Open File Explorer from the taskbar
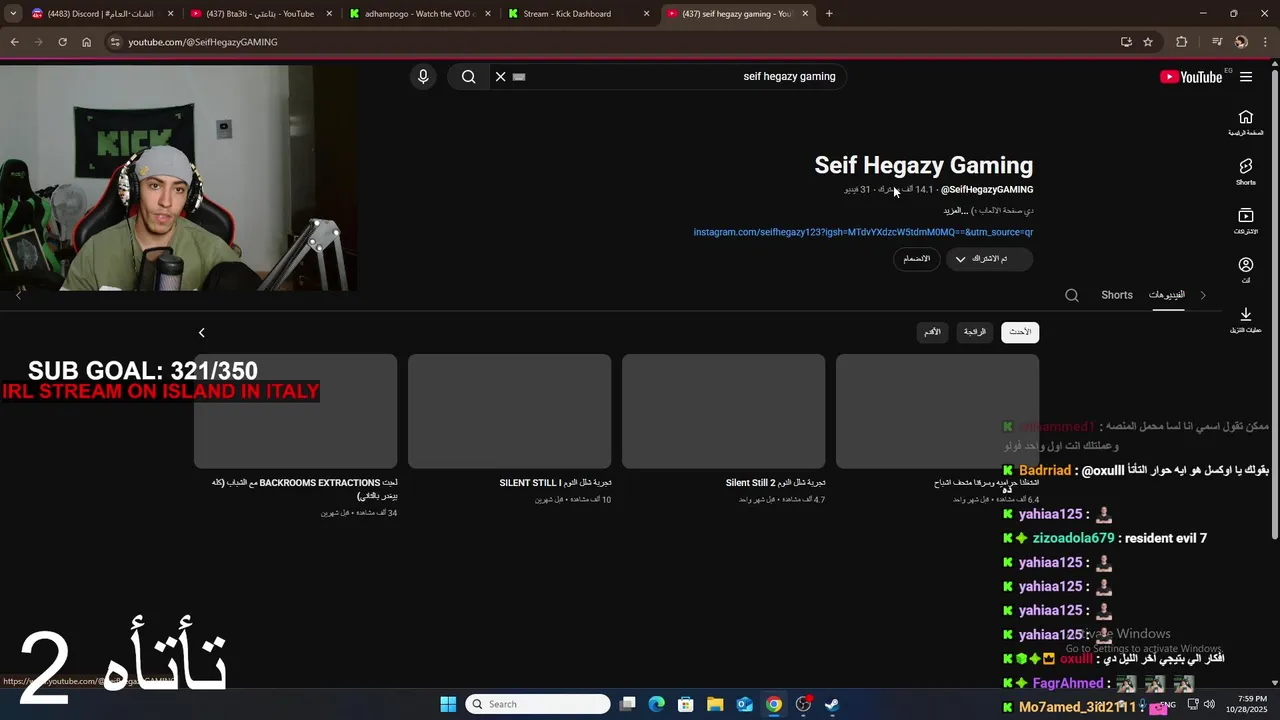1280x720 pixels. pyautogui.click(x=715, y=704)
